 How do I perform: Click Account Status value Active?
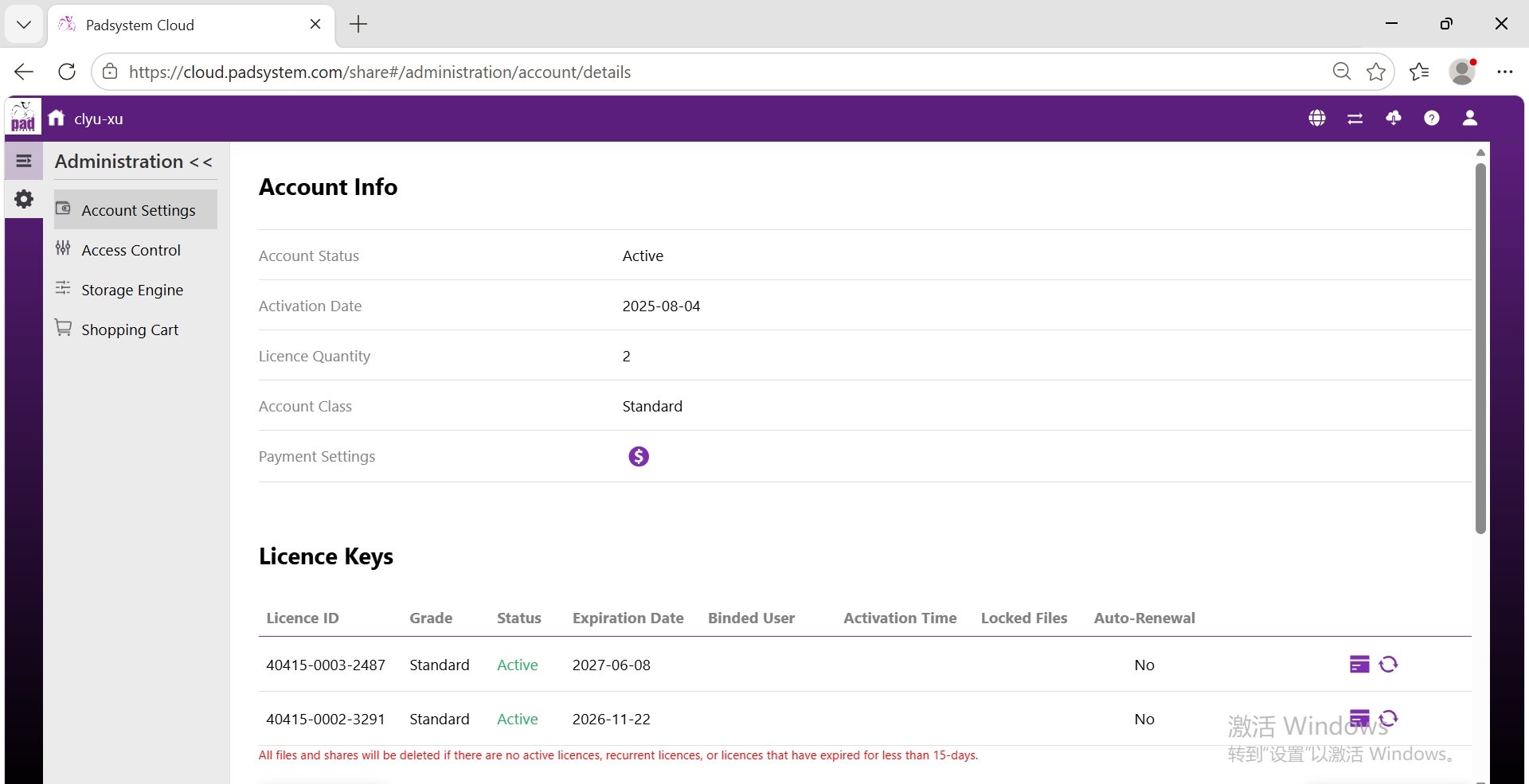643,255
